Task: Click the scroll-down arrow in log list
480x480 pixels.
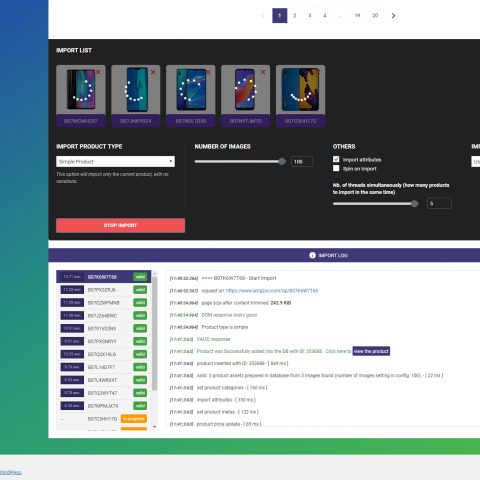Action: (154, 427)
